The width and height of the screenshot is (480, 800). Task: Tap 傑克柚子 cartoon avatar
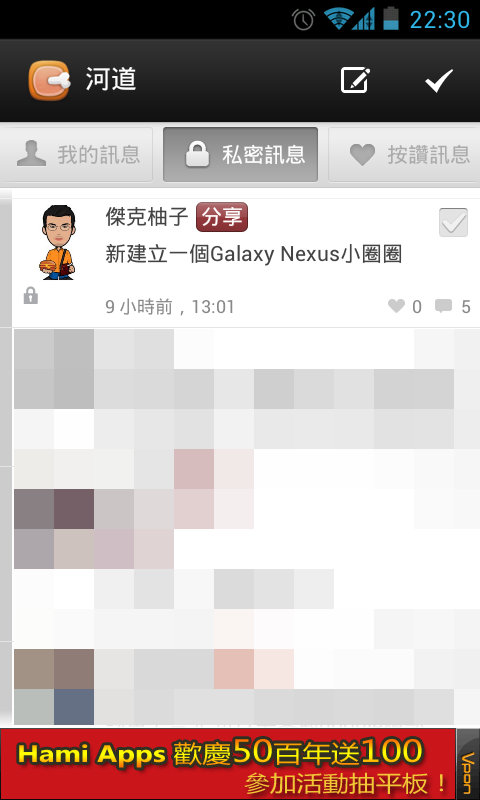pos(58,242)
